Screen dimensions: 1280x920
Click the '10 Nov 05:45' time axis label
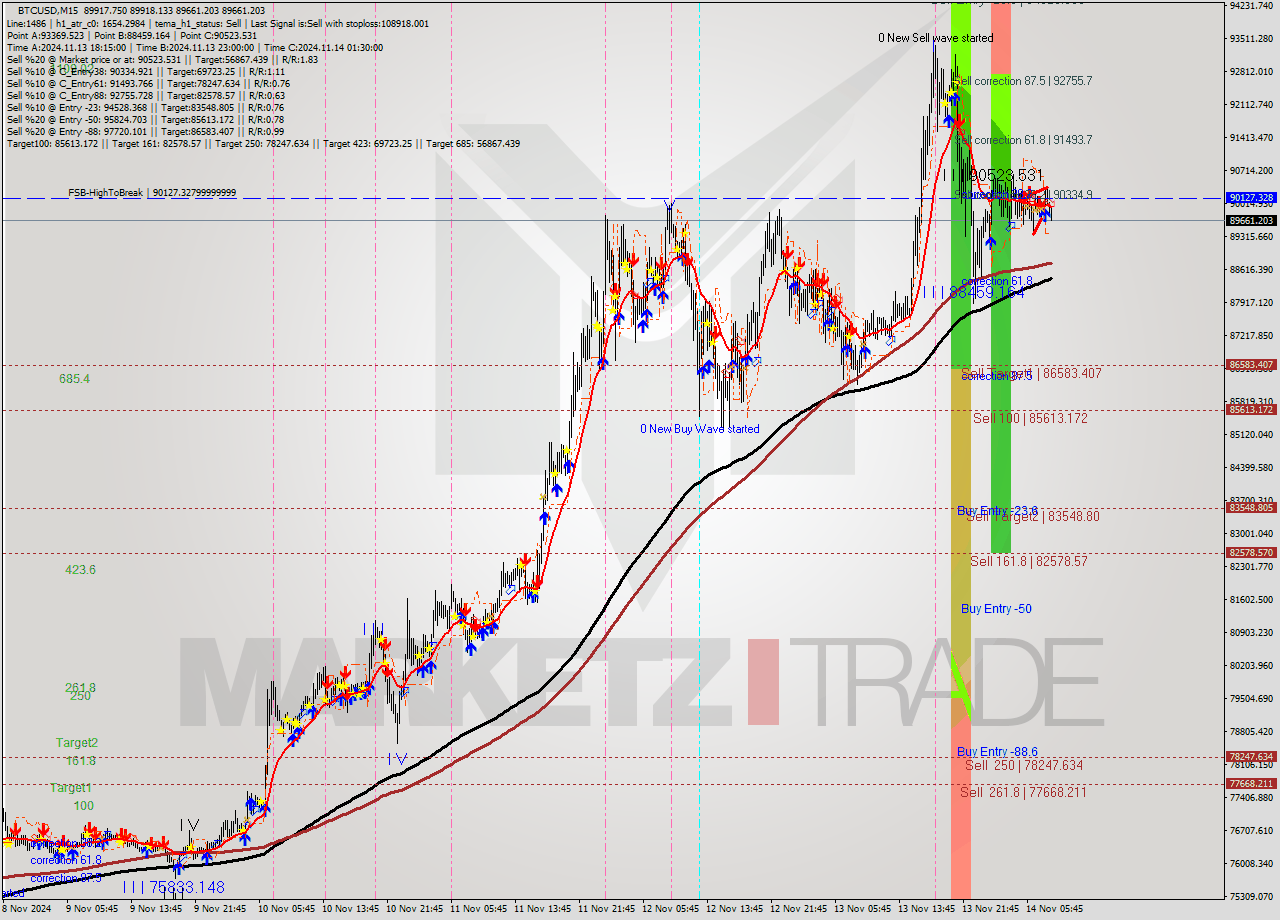288,908
